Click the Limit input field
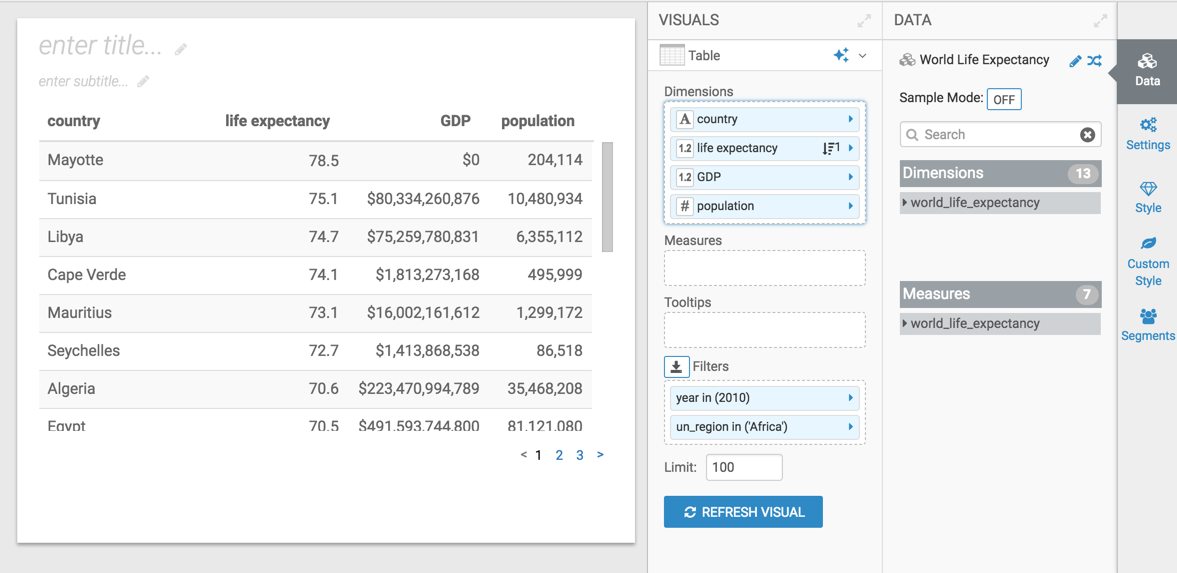 744,467
